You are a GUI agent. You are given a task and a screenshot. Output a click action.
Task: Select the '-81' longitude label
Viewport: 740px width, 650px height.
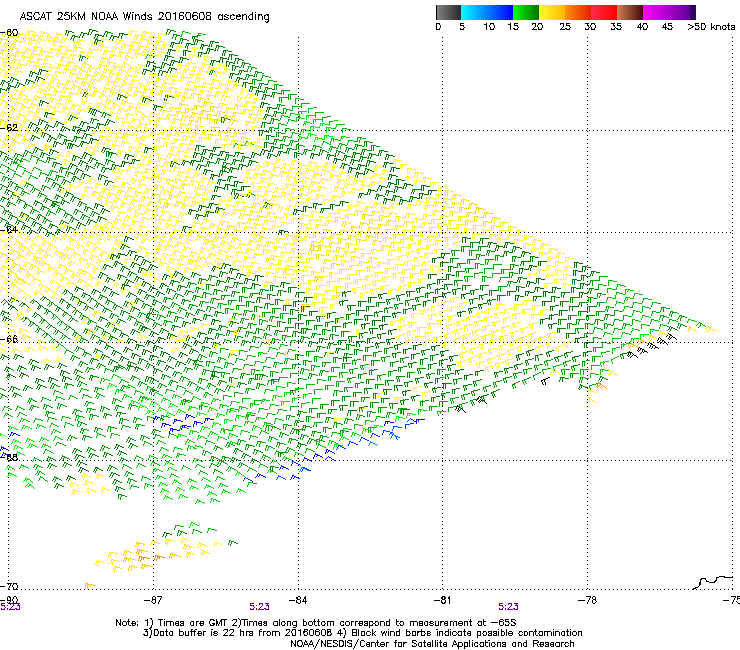[x=442, y=600]
